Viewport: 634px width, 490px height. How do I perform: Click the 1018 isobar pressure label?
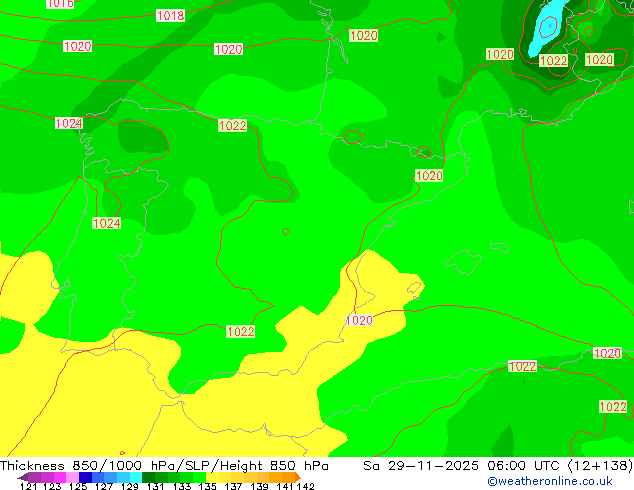170,16
